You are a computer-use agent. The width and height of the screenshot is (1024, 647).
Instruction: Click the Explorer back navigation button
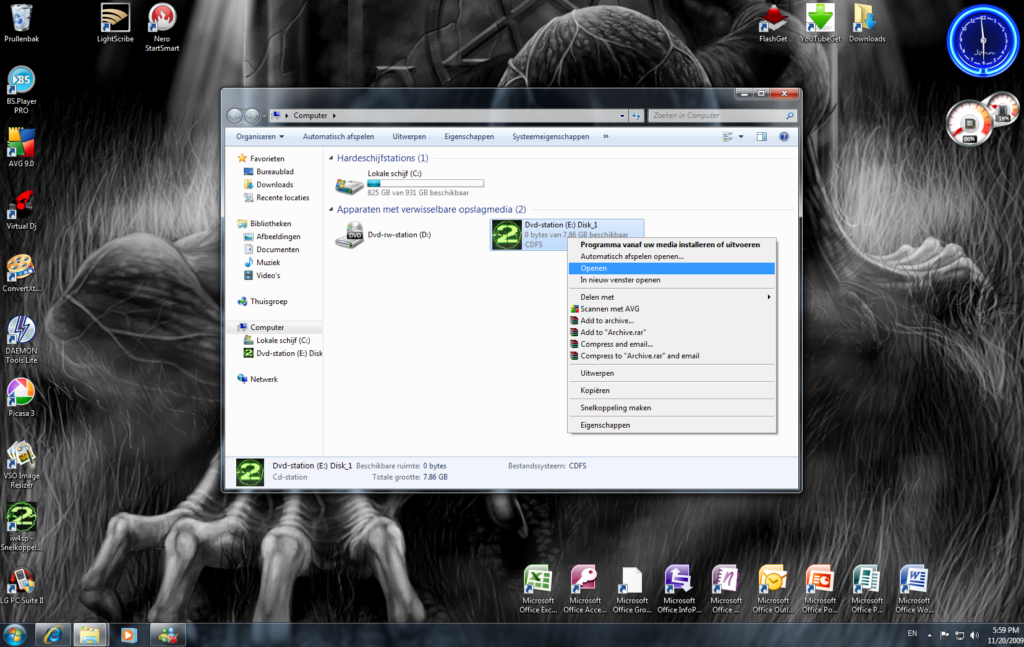pos(234,116)
